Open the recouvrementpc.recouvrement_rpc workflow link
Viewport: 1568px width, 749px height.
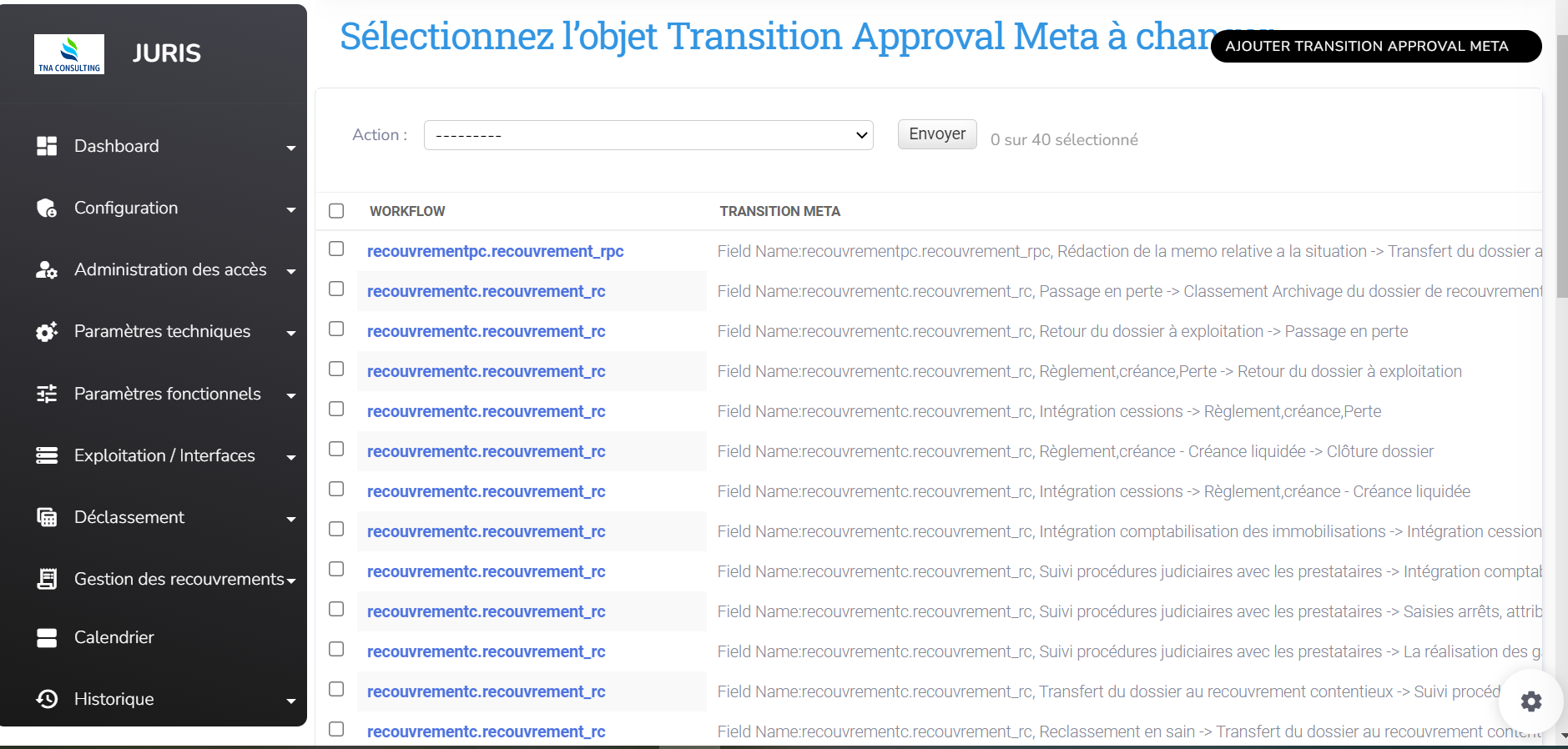click(x=495, y=251)
